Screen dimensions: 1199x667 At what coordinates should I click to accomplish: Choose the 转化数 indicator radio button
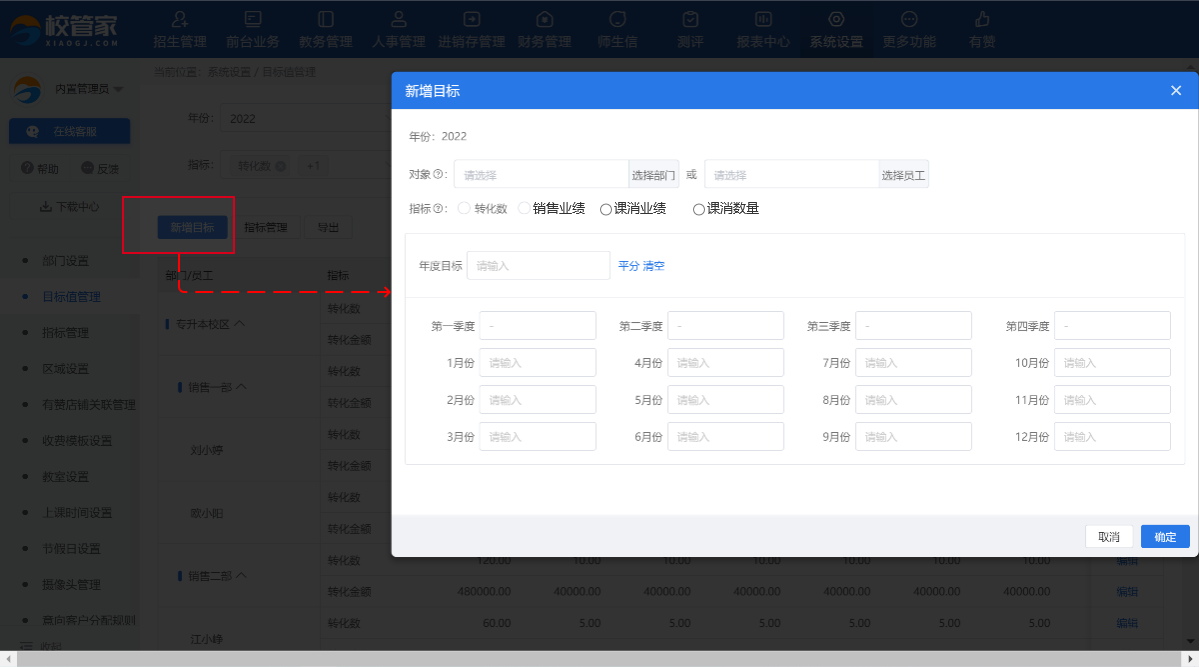(464, 208)
